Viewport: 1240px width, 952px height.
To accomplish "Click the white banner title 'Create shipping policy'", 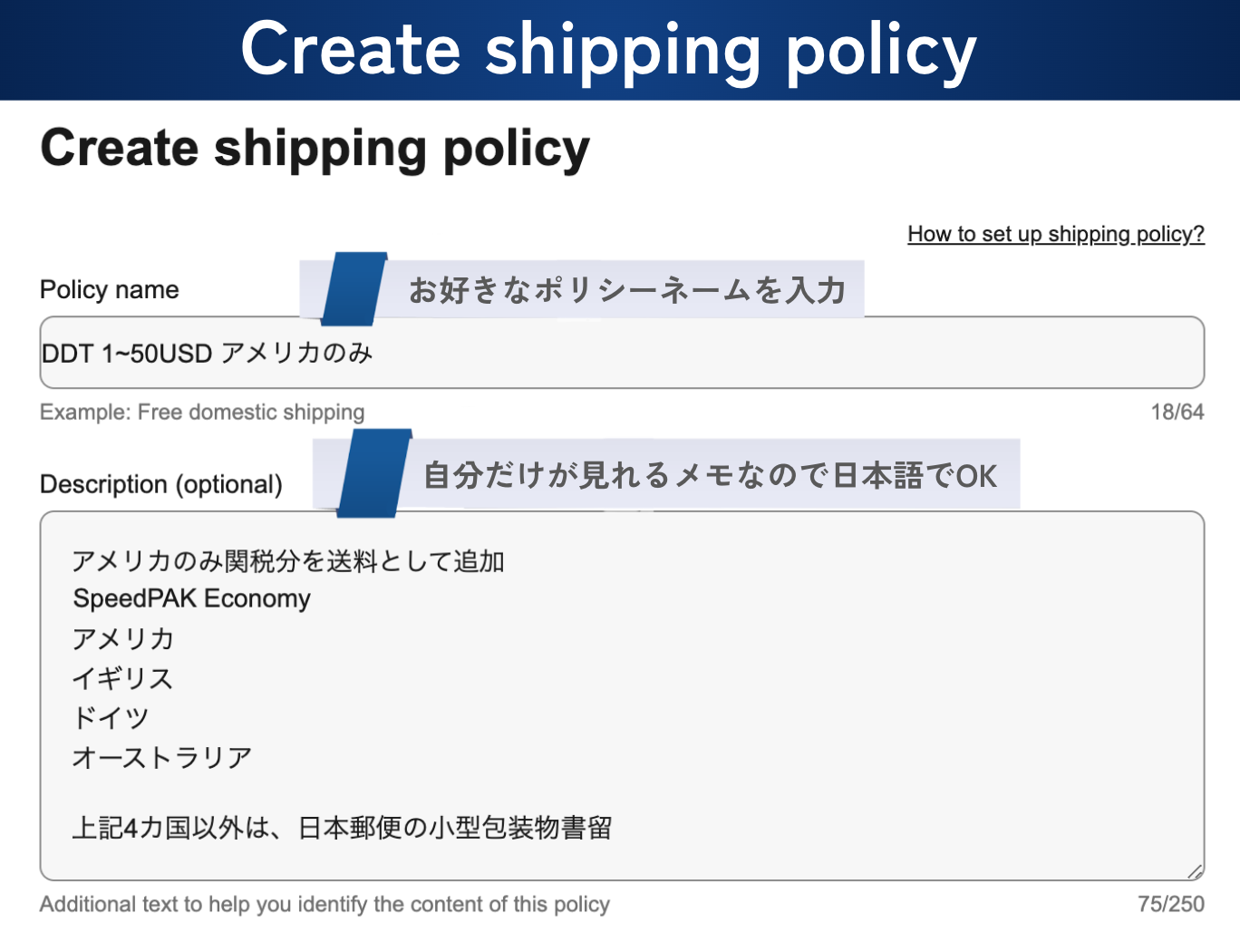I will pyautogui.click(x=608, y=50).
